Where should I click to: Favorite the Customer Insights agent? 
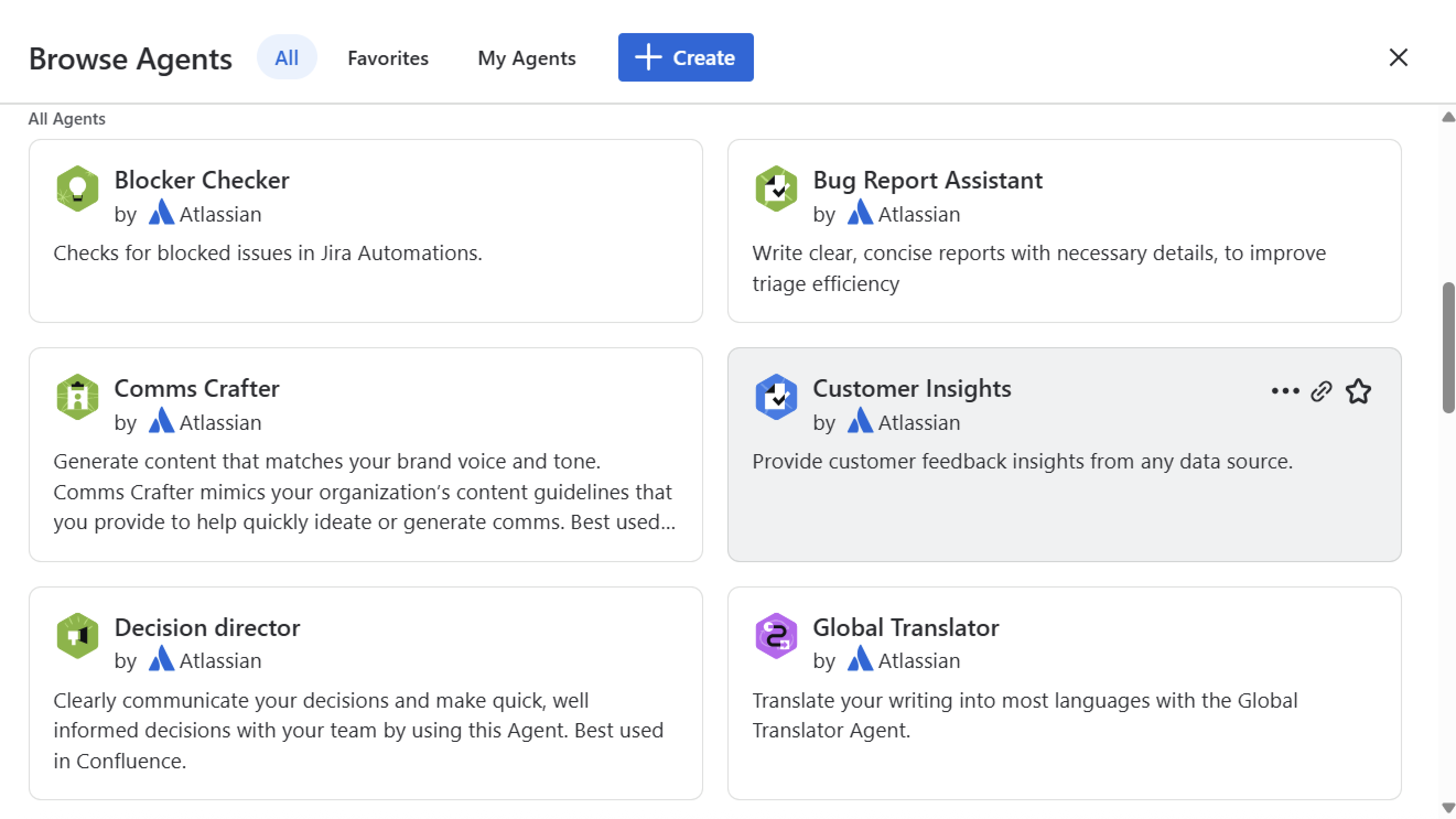[1359, 391]
